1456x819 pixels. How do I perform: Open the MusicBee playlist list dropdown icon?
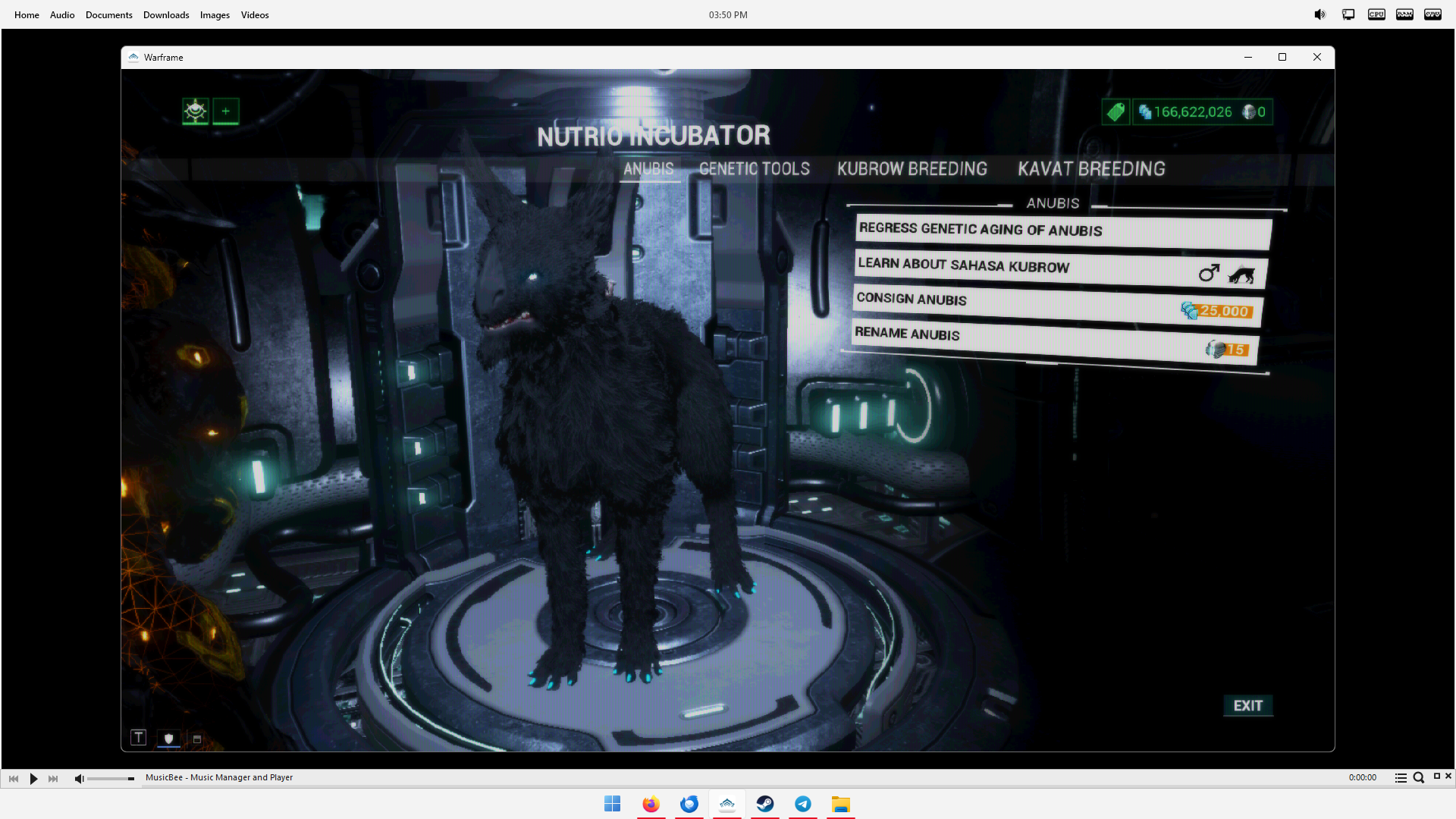(1400, 777)
